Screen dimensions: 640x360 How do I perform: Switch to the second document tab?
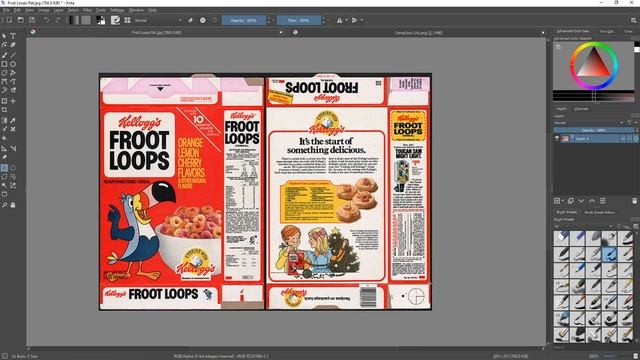click(418, 32)
